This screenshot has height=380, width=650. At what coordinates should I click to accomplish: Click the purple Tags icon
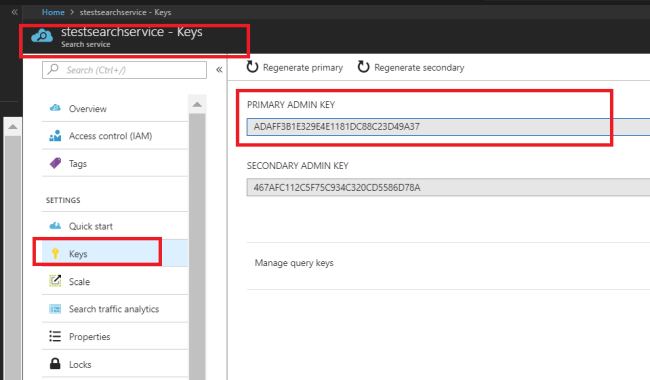55,163
